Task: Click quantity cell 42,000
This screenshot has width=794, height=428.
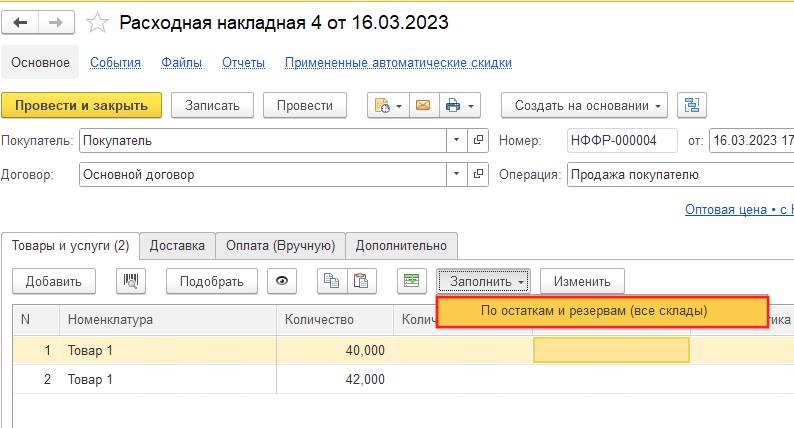Action: [335, 379]
